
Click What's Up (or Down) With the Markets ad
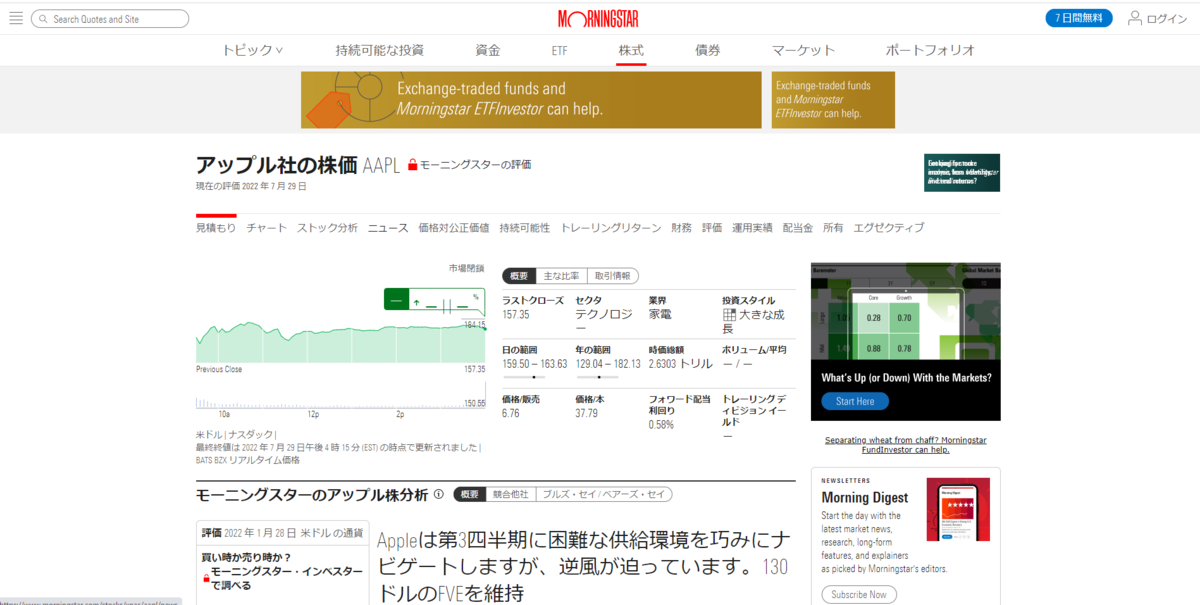coord(905,341)
